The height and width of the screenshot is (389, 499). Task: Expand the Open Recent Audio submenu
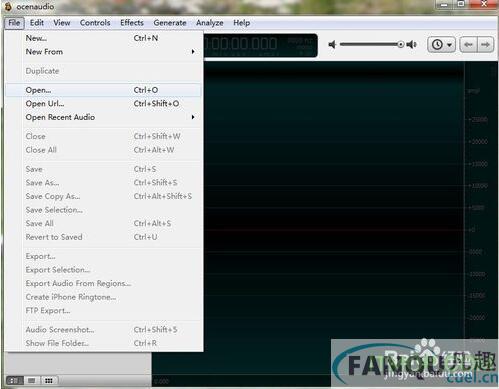[103, 117]
